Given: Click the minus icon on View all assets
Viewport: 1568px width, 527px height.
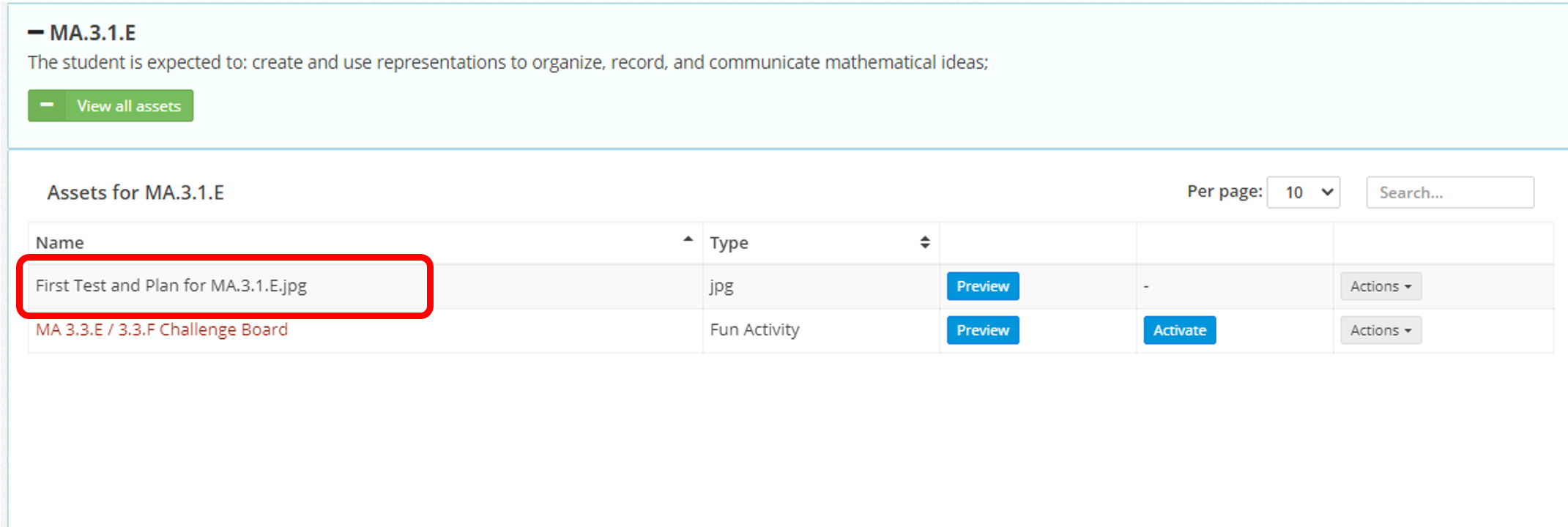Looking at the screenshot, I should pos(47,105).
